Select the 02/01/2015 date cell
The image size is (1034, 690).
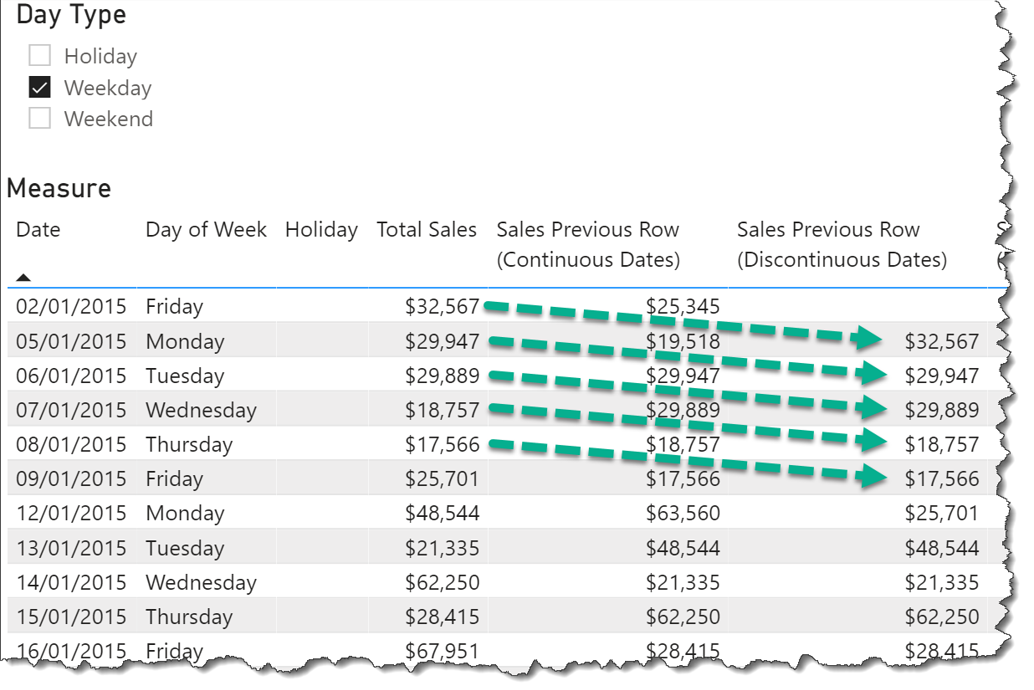point(71,306)
